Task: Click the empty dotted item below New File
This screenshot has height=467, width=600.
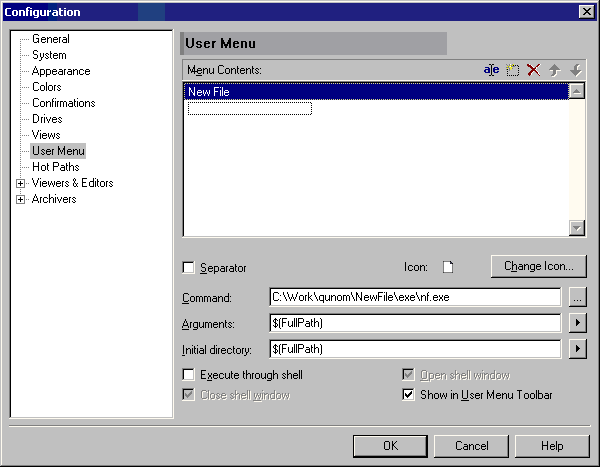Action: click(249, 108)
